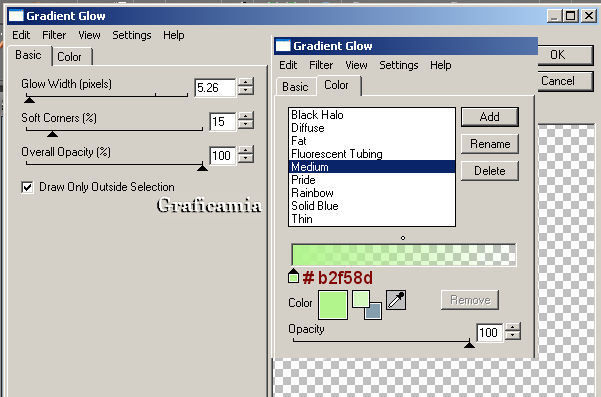This screenshot has height=397, width=601.
Task: Click the outer Gradient Glow title icon
Action: 16,16
